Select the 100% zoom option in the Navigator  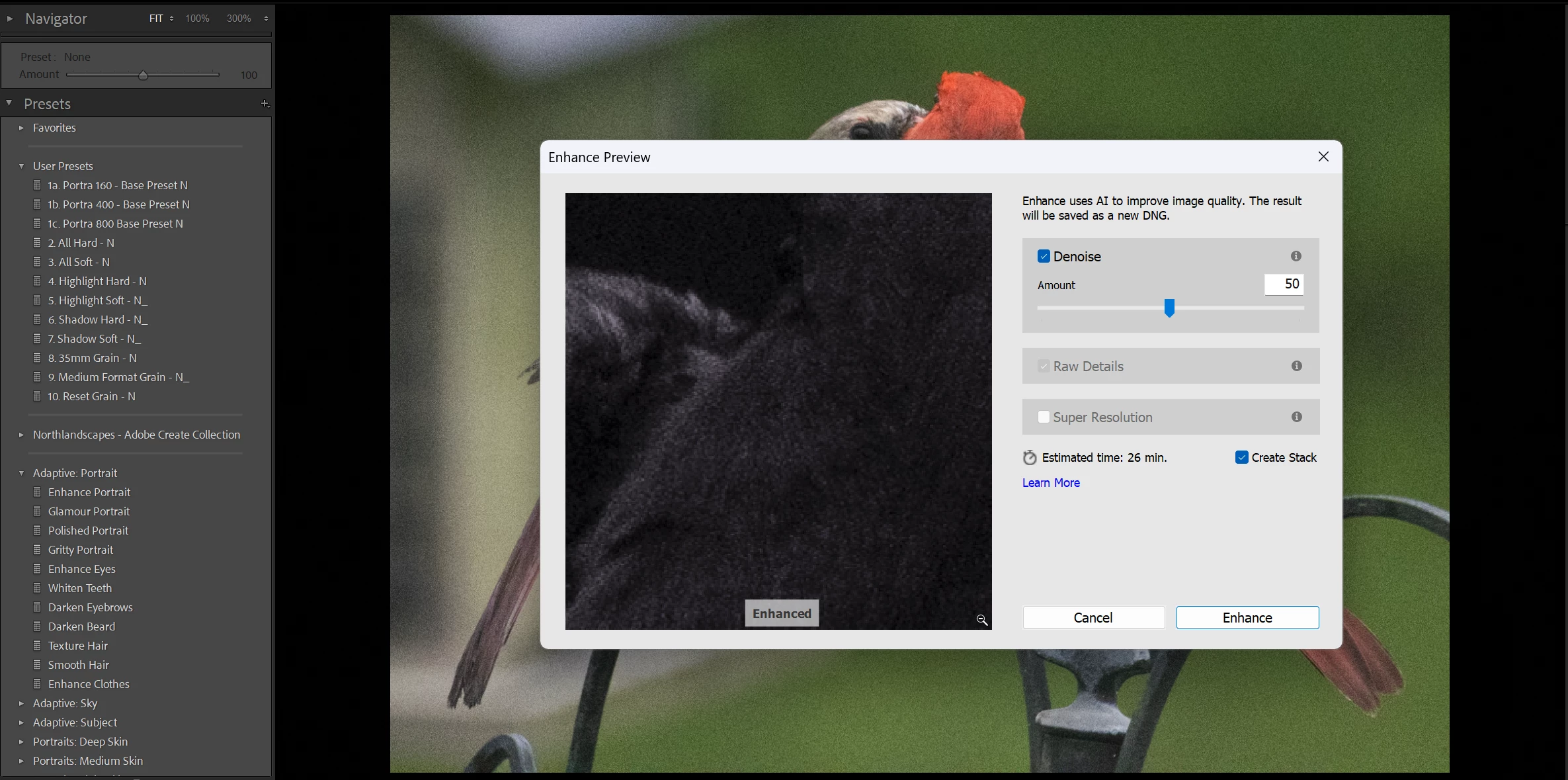(x=197, y=19)
